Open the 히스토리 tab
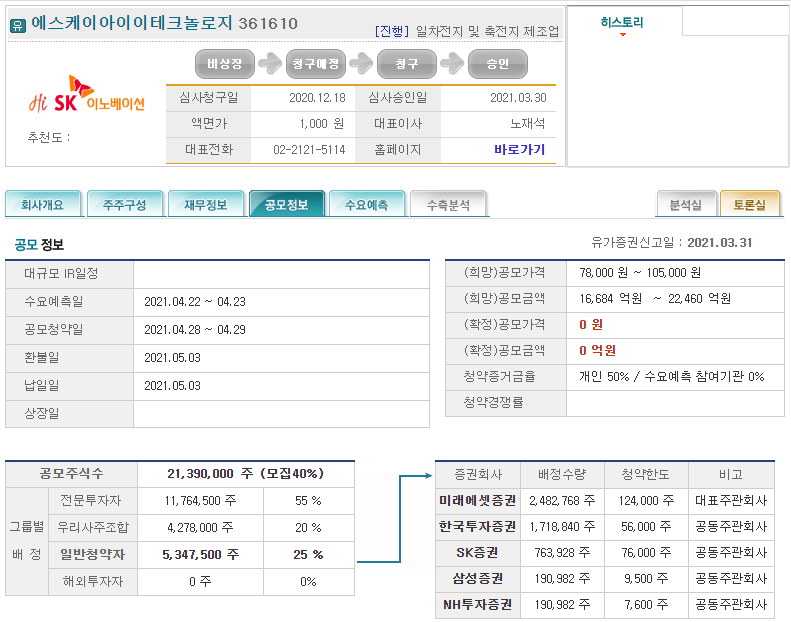Viewport: 791px width, 622px height. [x=622, y=22]
